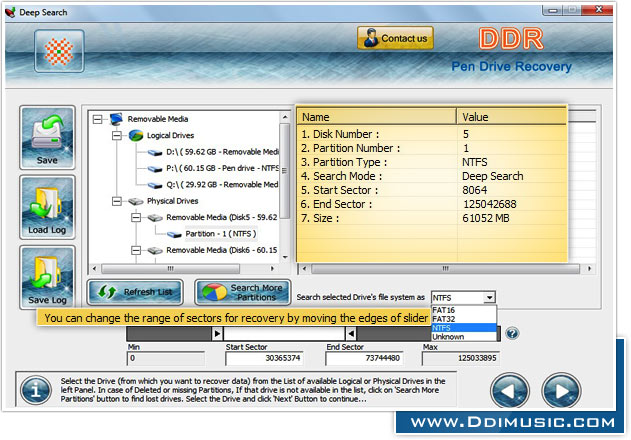Click the Name column header
This screenshot has width=631, height=440.
(377, 117)
